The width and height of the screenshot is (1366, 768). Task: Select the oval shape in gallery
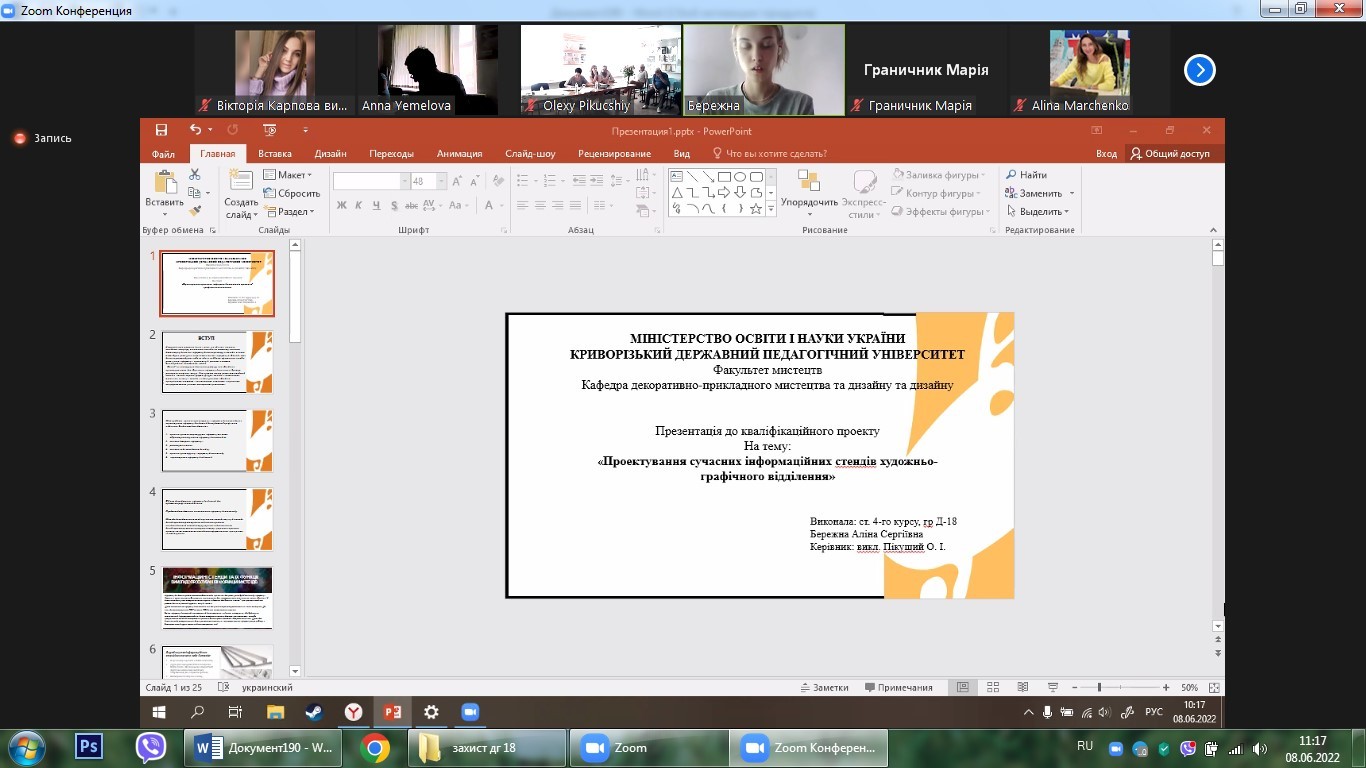[x=740, y=177]
